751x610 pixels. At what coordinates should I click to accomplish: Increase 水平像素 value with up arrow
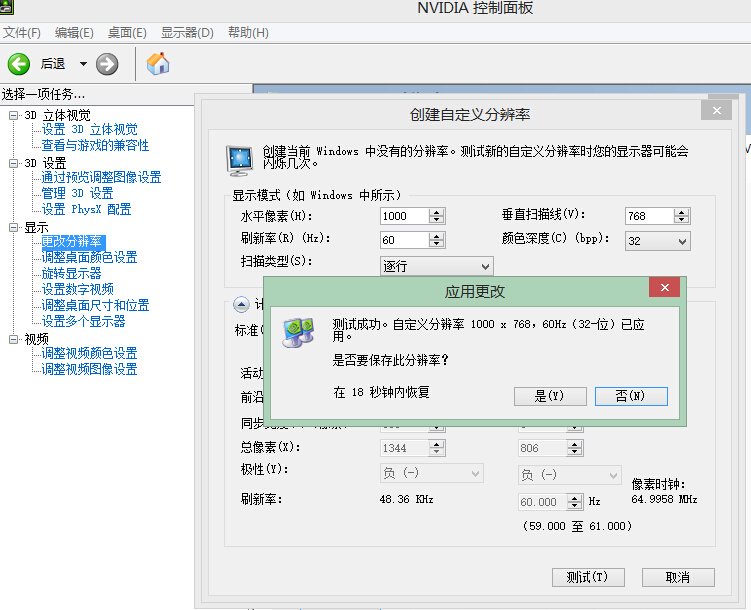tap(436, 212)
